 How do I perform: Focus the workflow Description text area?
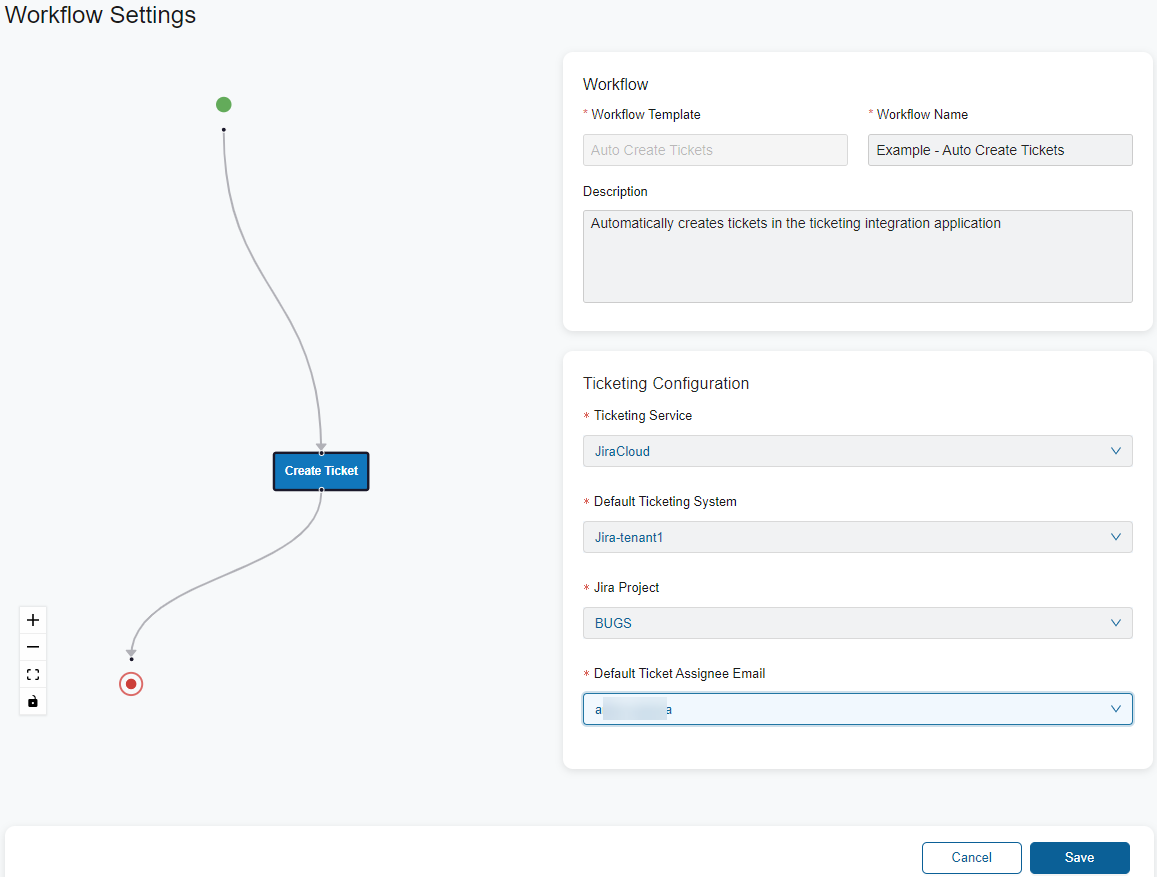coord(857,256)
